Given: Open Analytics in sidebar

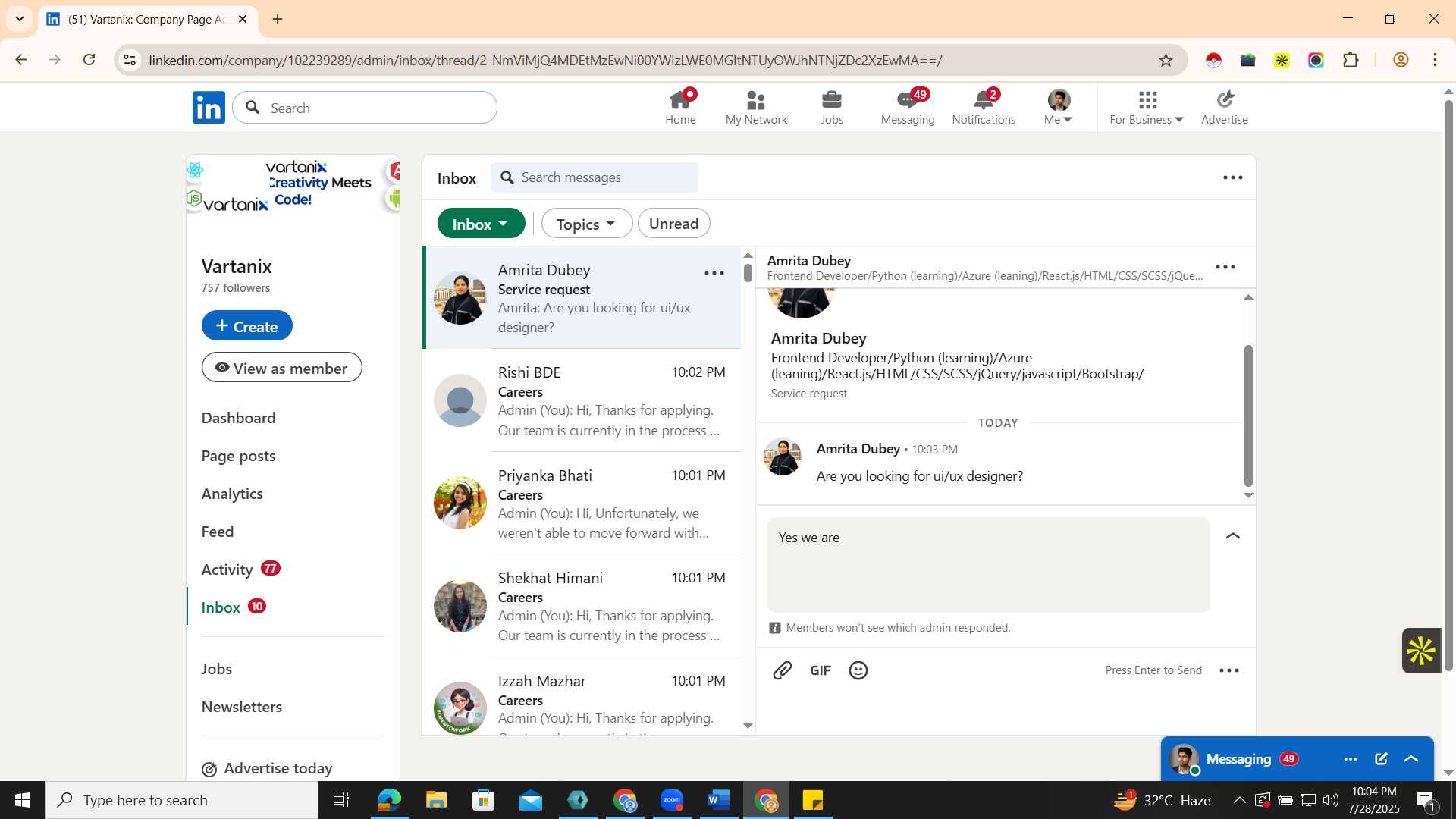Looking at the screenshot, I should 232,494.
